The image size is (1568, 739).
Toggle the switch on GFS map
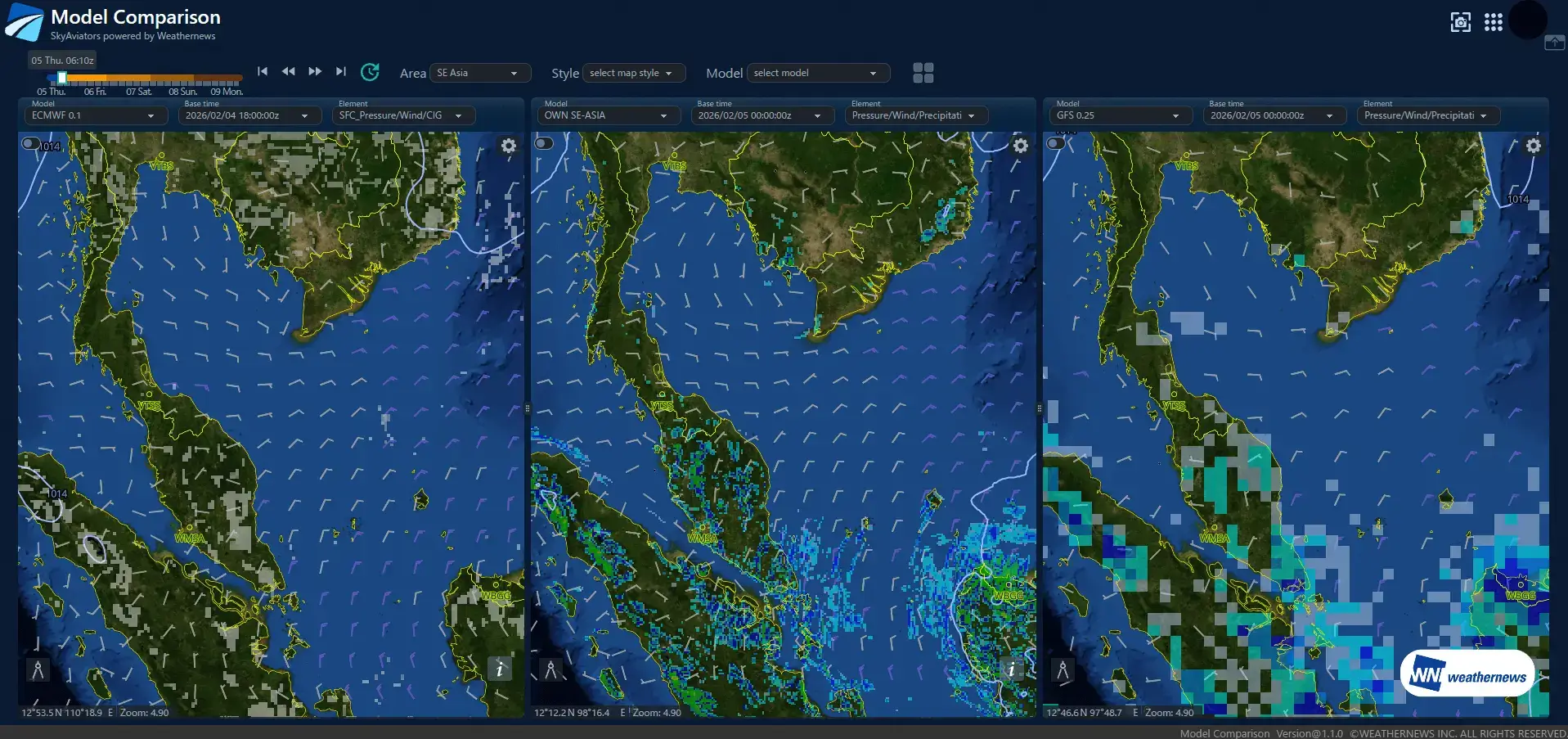[1056, 144]
